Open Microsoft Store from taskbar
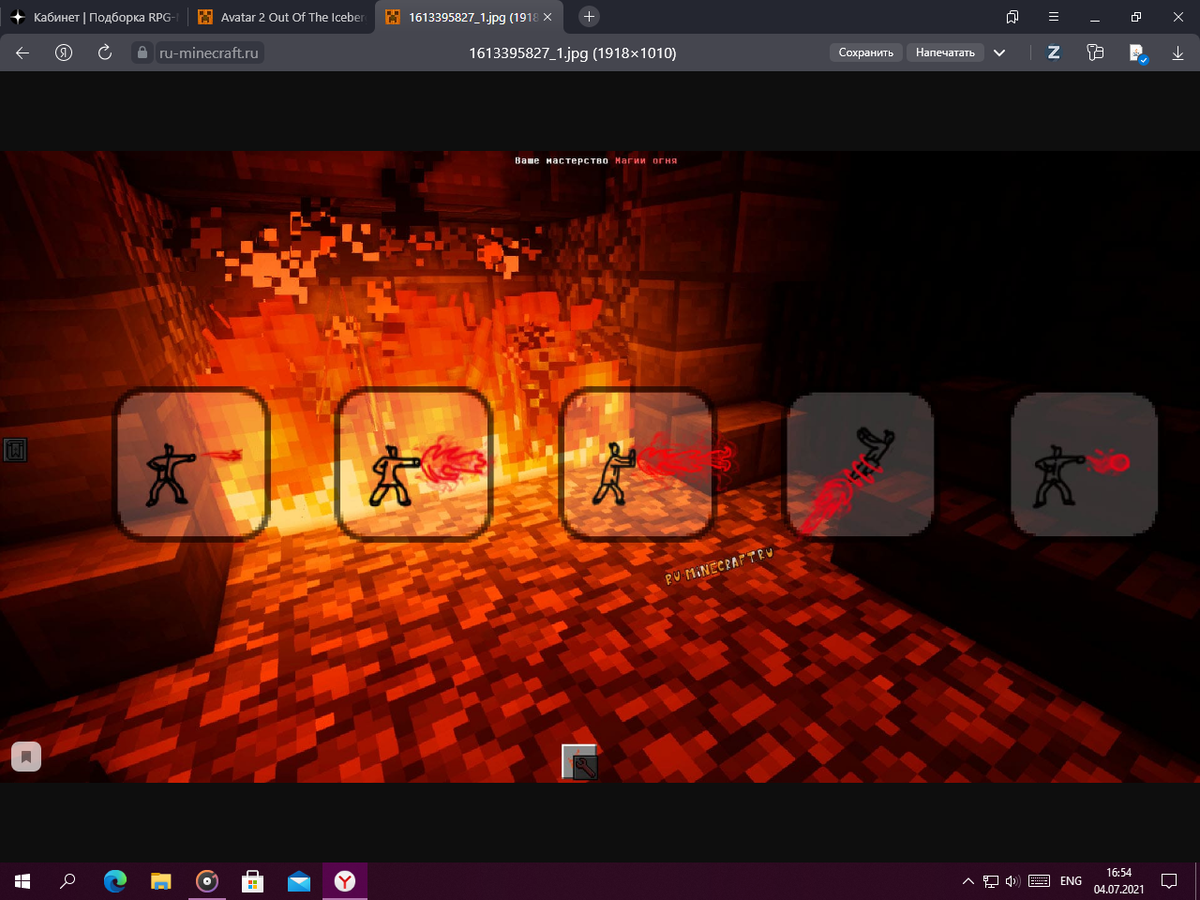Image resolution: width=1200 pixels, height=900 pixels. click(x=253, y=881)
